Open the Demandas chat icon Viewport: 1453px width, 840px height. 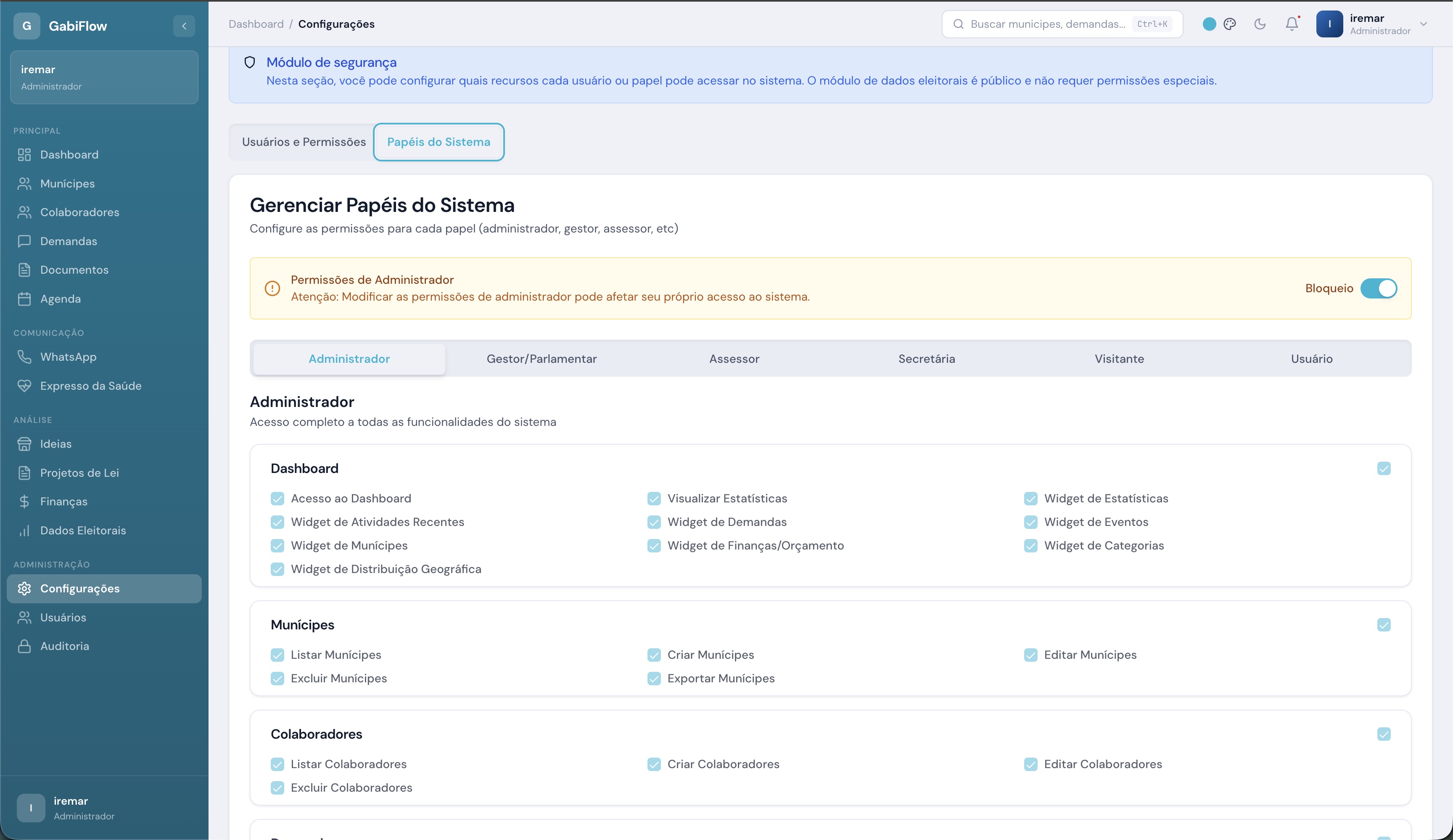(x=24, y=241)
